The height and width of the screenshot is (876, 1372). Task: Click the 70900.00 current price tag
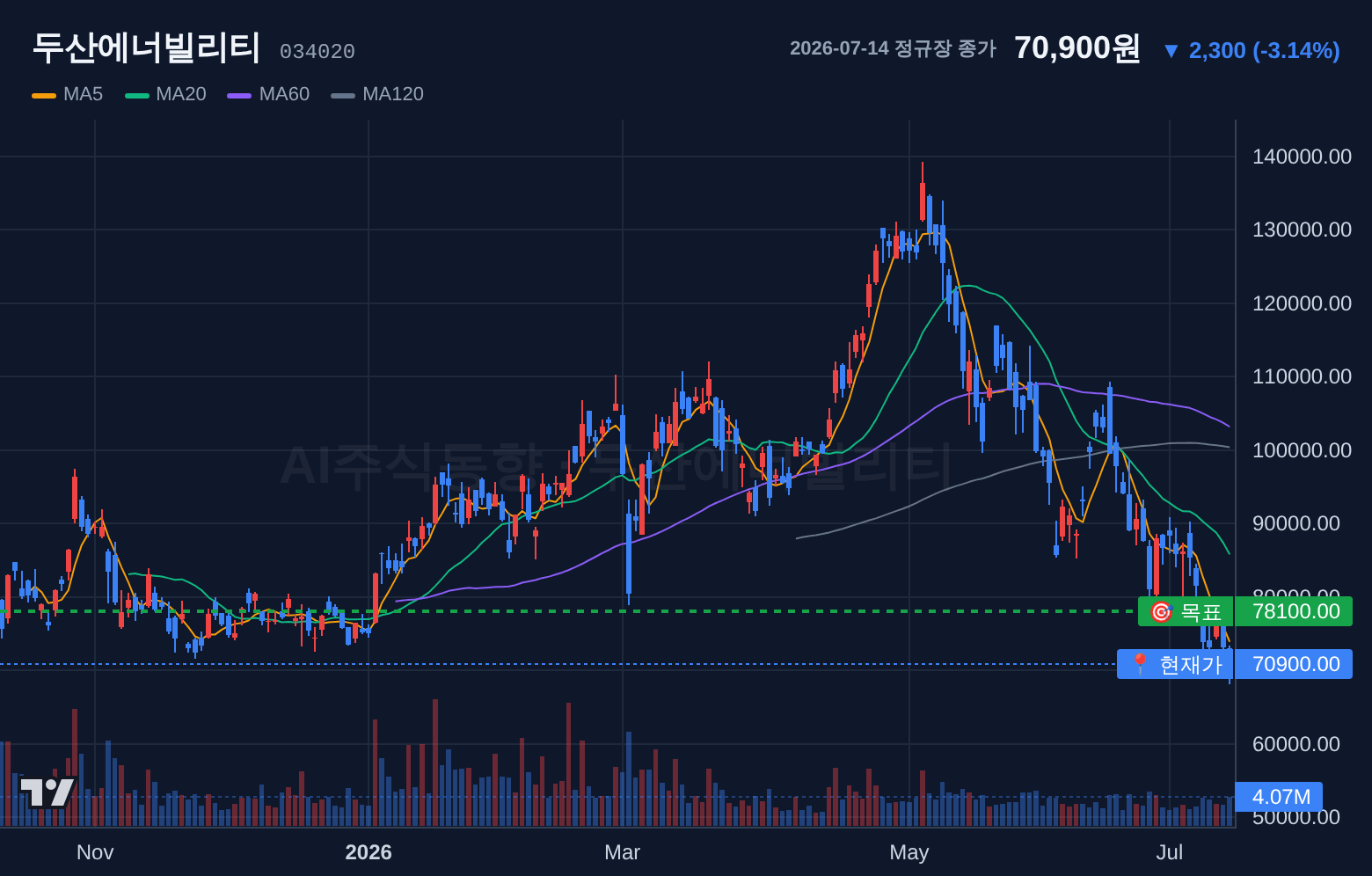pos(1294,664)
